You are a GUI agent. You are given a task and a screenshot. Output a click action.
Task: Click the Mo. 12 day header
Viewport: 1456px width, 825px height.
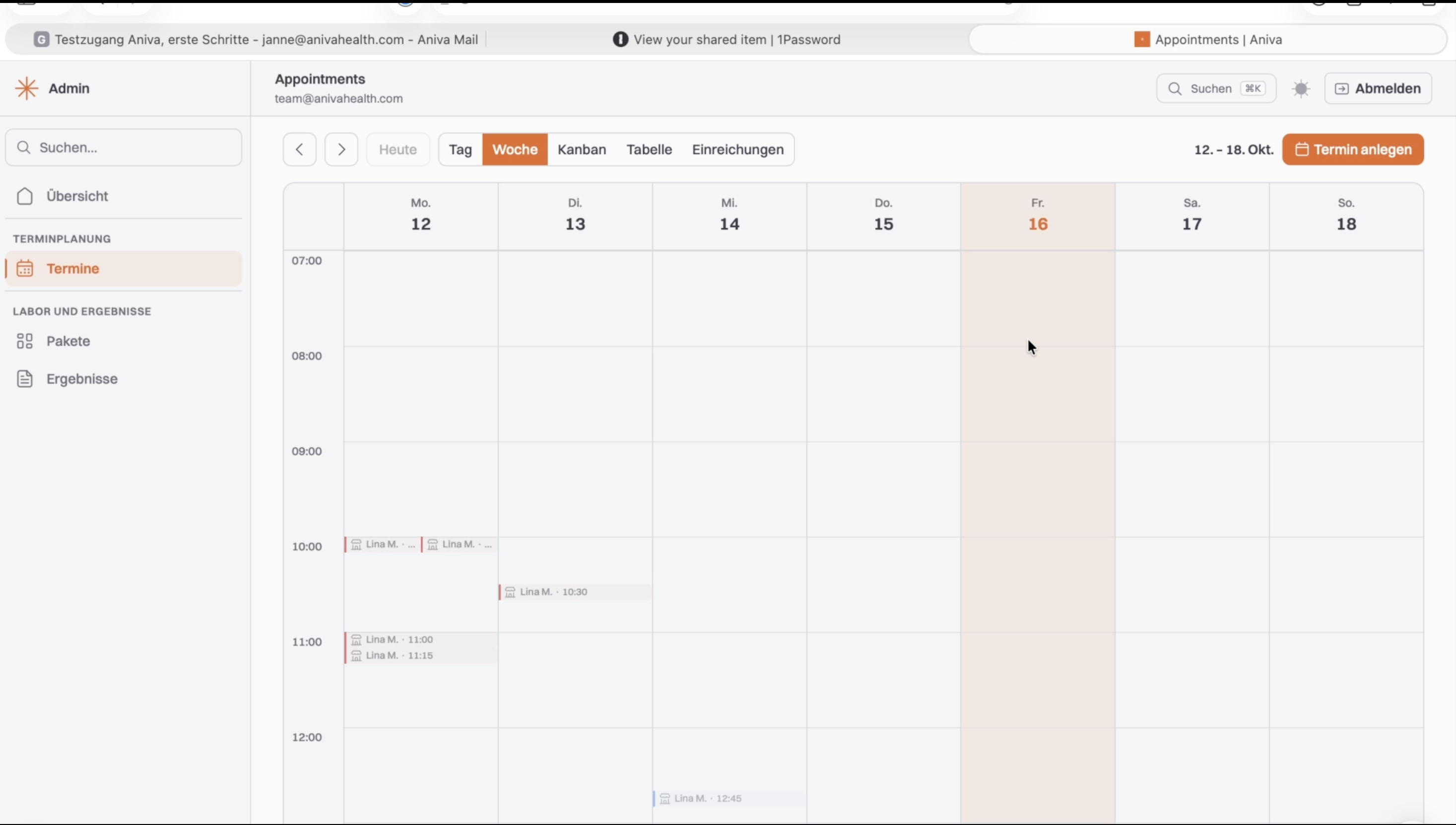[x=421, y=216]
